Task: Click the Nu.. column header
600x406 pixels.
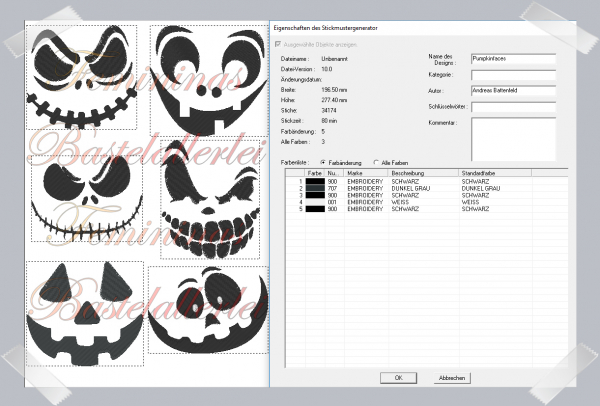Action: click(334, 173)
